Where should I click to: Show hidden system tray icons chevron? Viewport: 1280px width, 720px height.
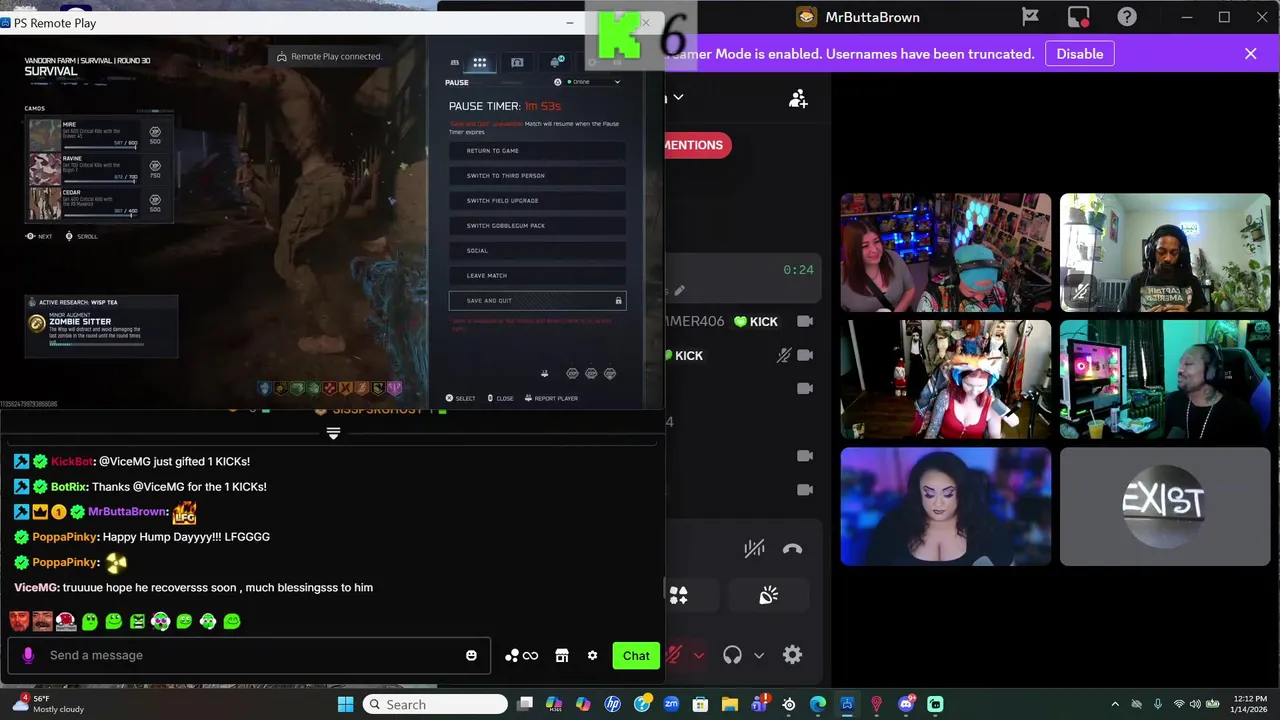tap(1115, 704)
